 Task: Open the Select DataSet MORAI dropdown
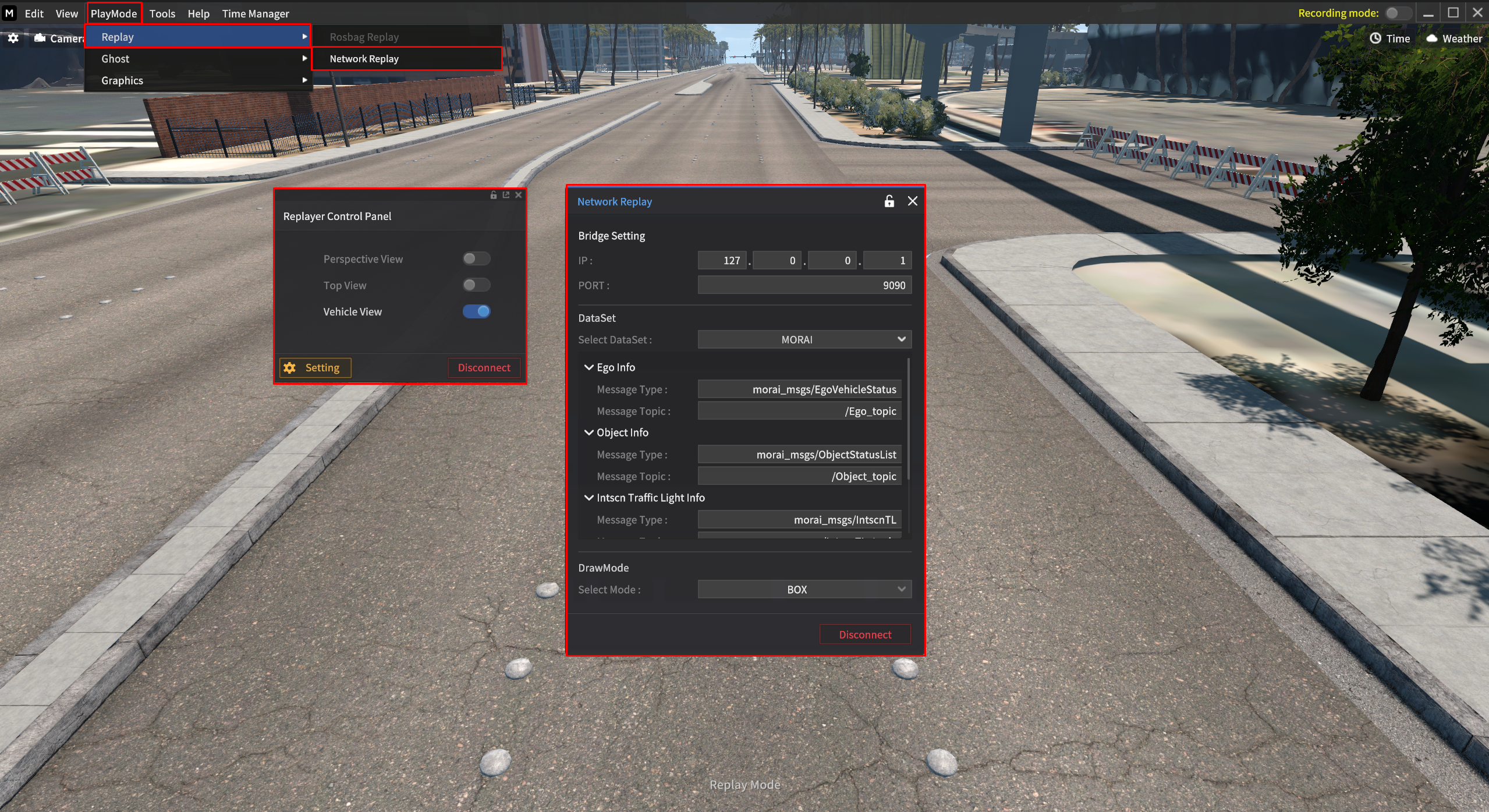[804, 339]
